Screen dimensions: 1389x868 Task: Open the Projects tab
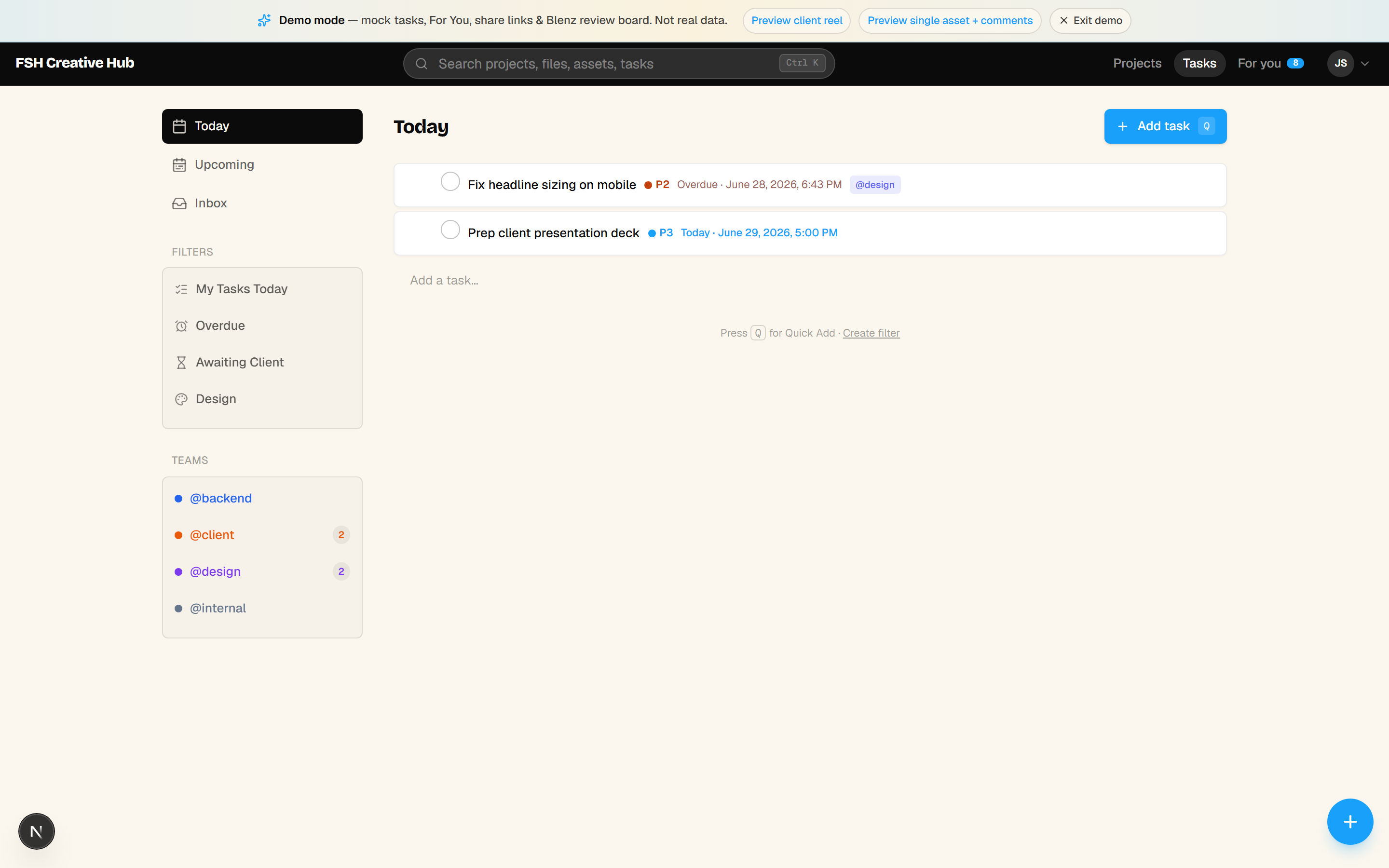(1137, 63)
